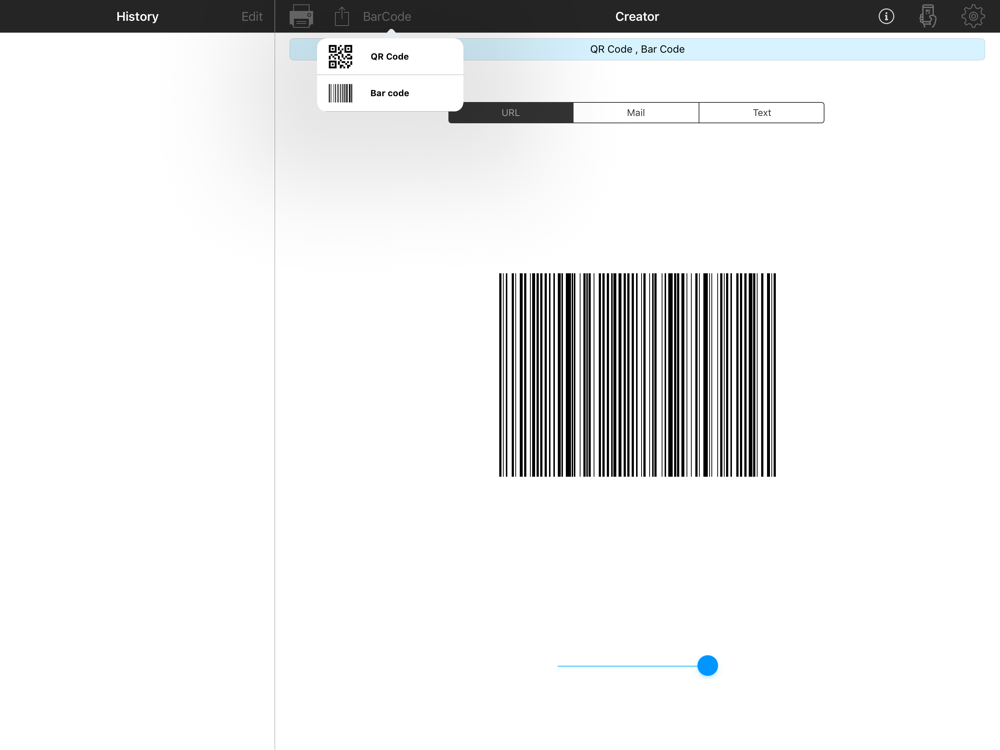Open settings with the gear icon
Image resolution: width=1000 pixels, height=750 pixels.
[x=973, y=16]
